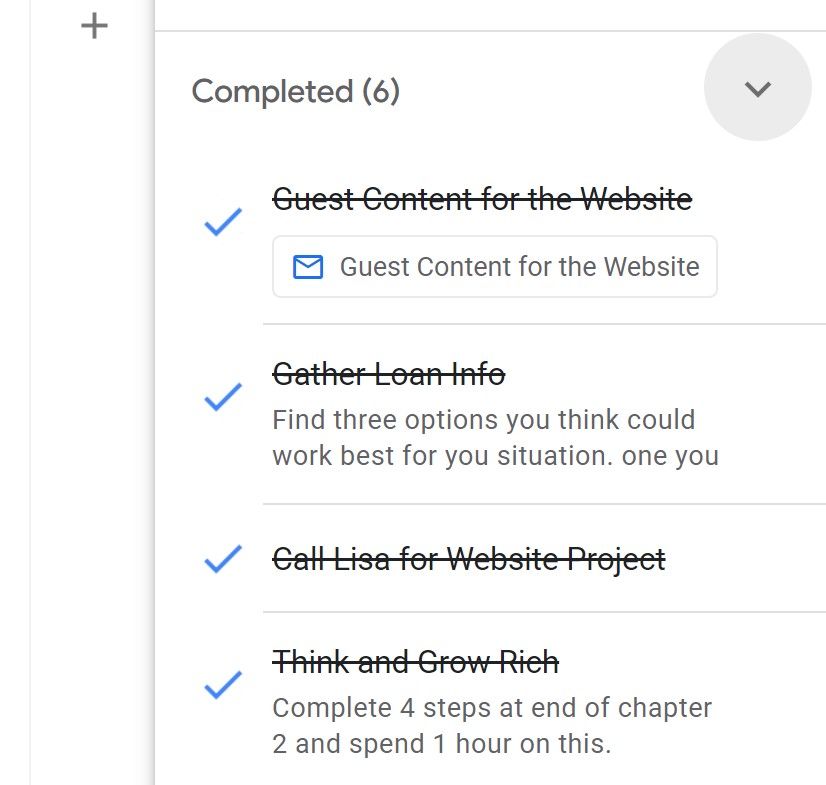Click the Complete 4 steps description text
The height and width of the screenshot is (785, 826).
[490, 728]
